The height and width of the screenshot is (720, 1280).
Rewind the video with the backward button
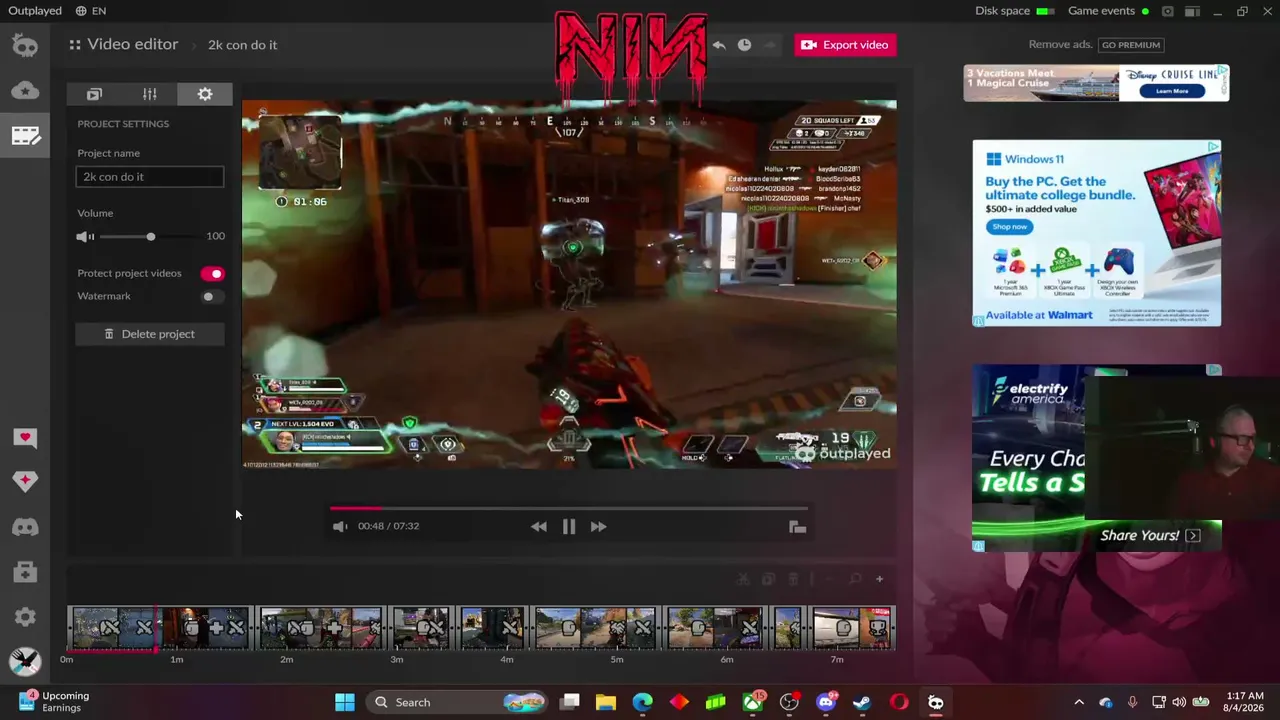click(x=539, y=527)
